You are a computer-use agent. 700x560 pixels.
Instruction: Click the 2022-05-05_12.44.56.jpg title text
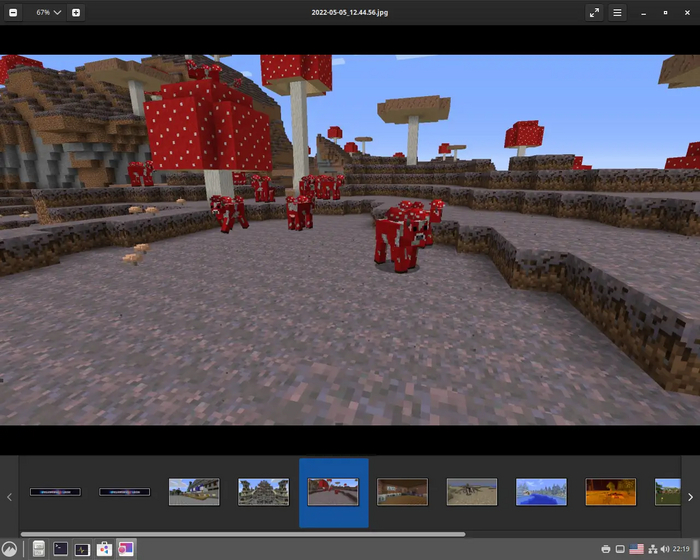pos(350,13)
